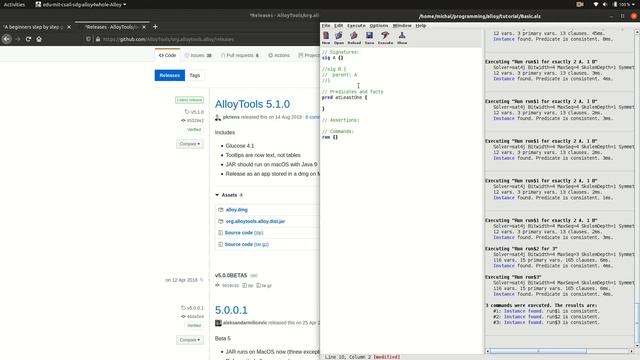
Task: Click the aleksandarmilicevic author link
Action: pyautogui.click(x=245, y=322)
